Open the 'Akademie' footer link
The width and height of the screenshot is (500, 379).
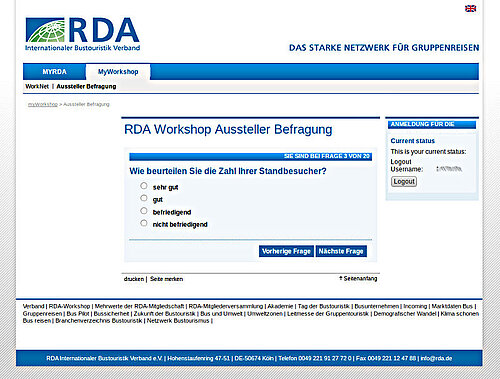pyautogui.click(x=280, y=306)
